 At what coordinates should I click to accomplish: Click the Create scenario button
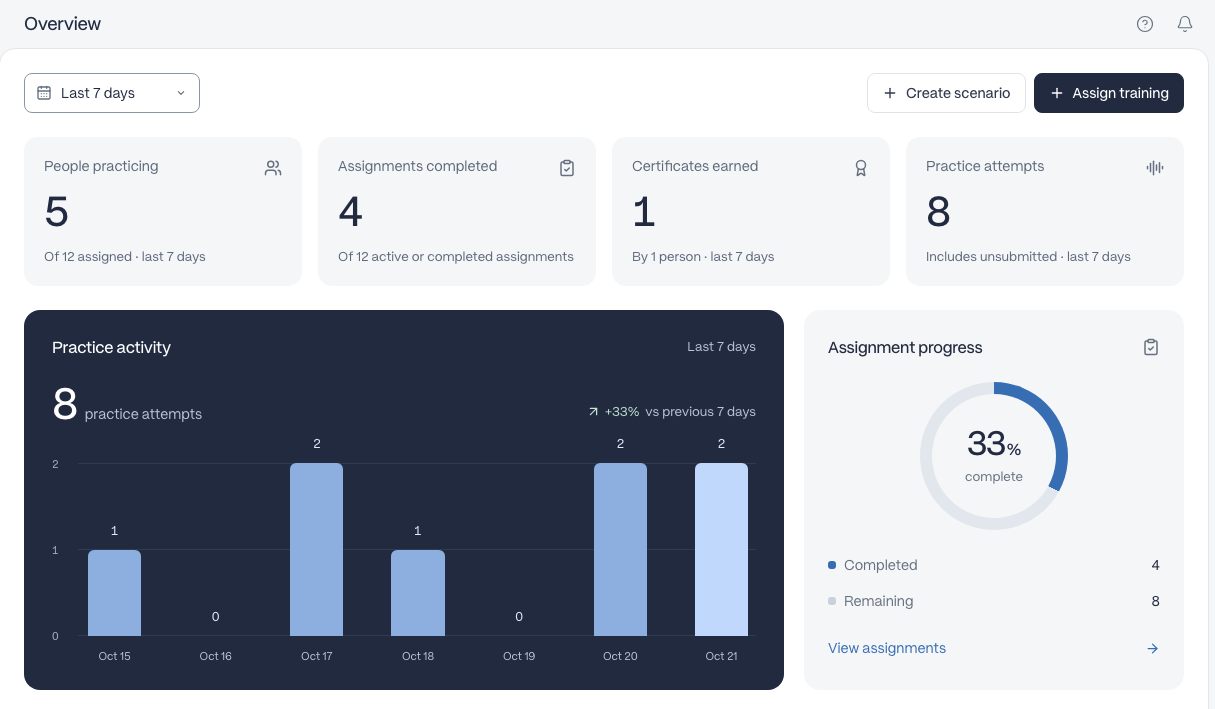(946, 93)
